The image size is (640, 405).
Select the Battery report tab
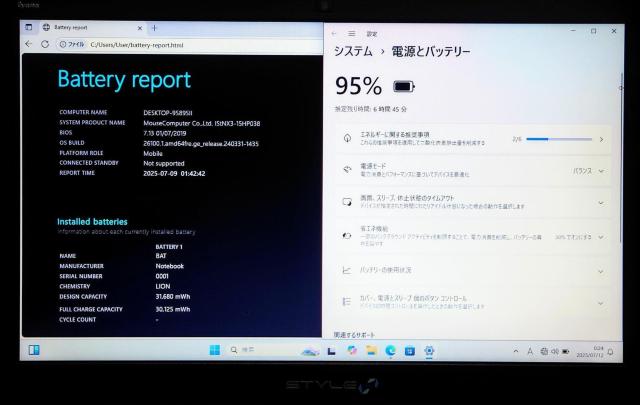click(93, 28)
